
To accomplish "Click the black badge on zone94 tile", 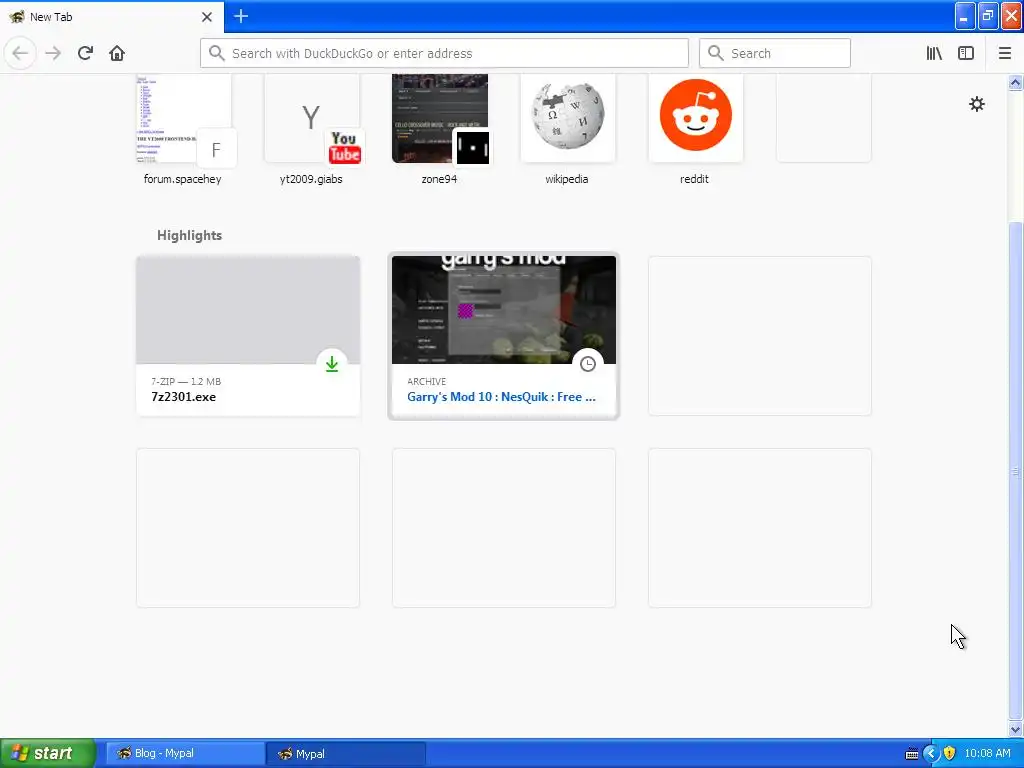I will click(x=472, y=148).
